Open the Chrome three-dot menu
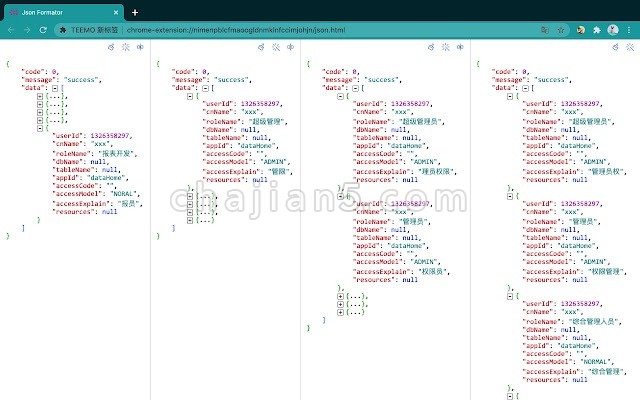 629,30
